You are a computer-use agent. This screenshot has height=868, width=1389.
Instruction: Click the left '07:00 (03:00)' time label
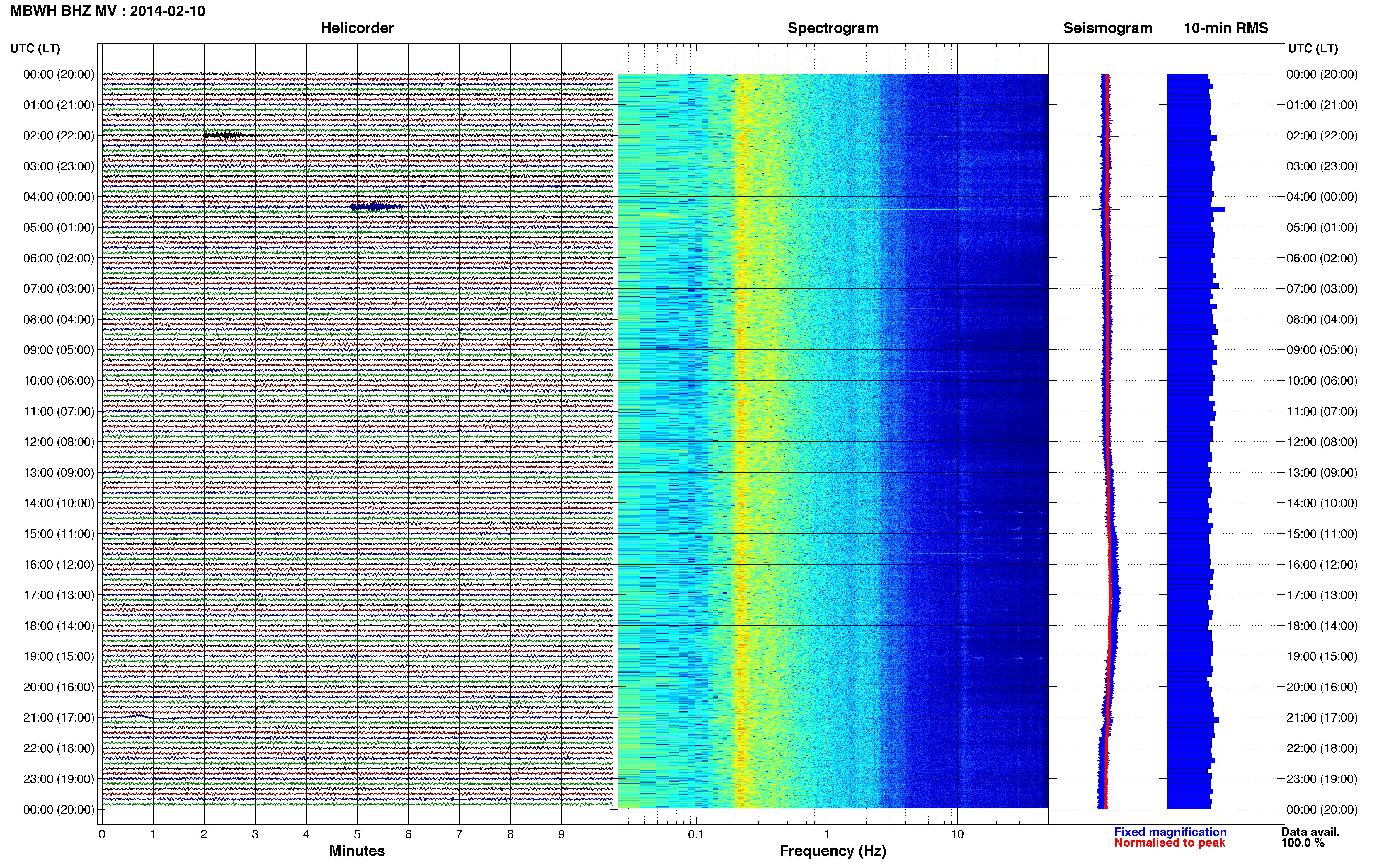point(59,289)
